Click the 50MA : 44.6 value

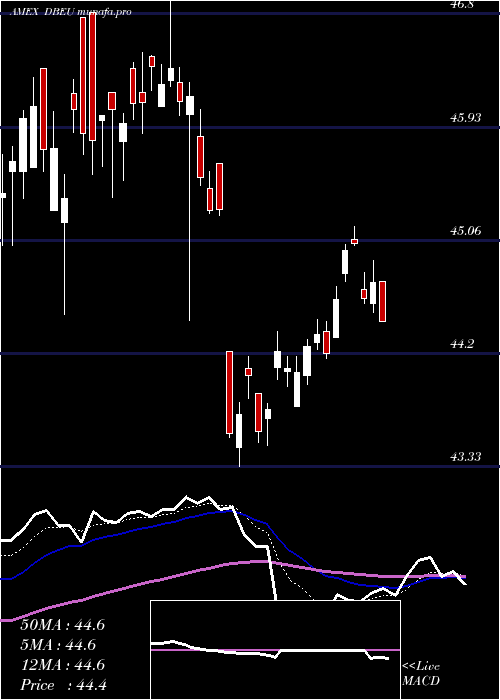tap(62, 625)
